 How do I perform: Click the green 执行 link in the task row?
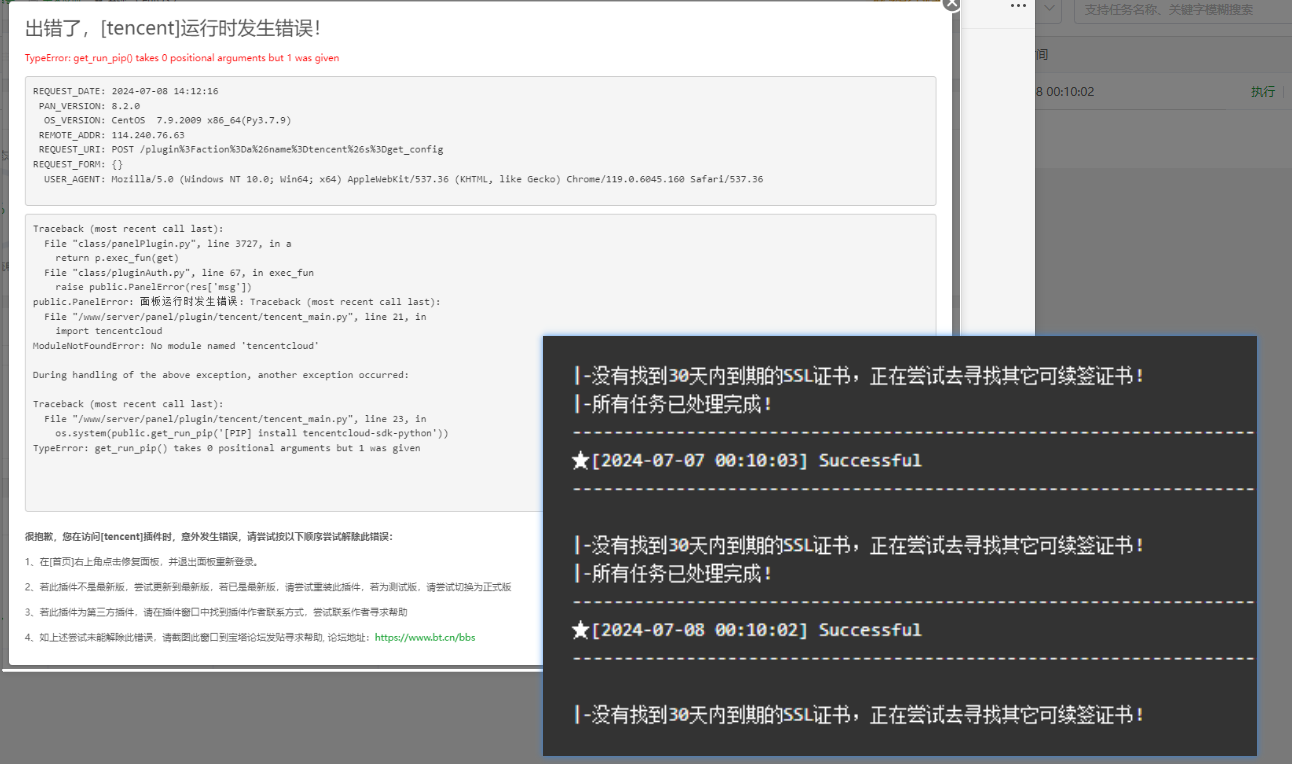tap(1263, 92)
